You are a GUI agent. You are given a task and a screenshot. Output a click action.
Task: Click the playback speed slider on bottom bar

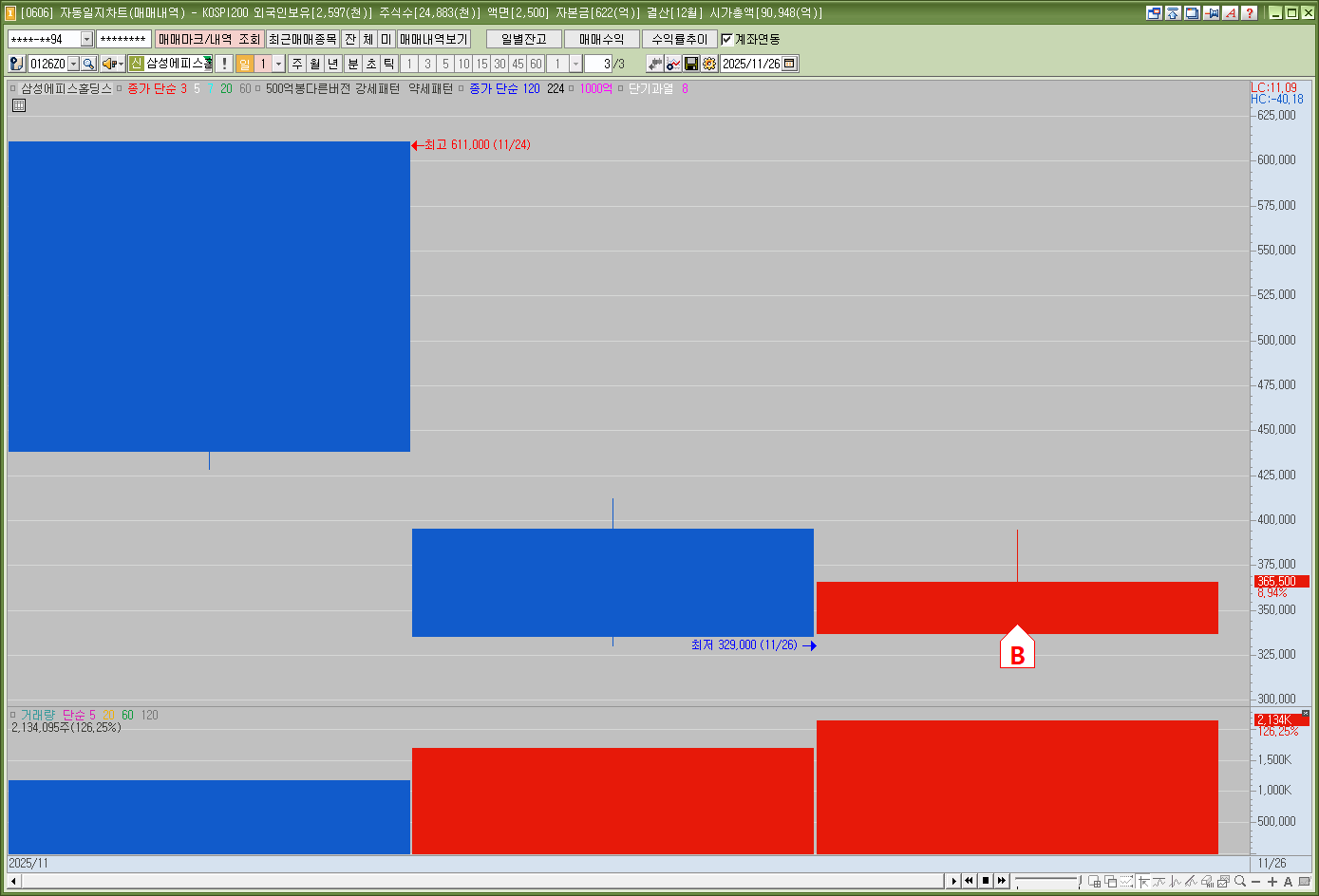click(x=1046, y=881)
